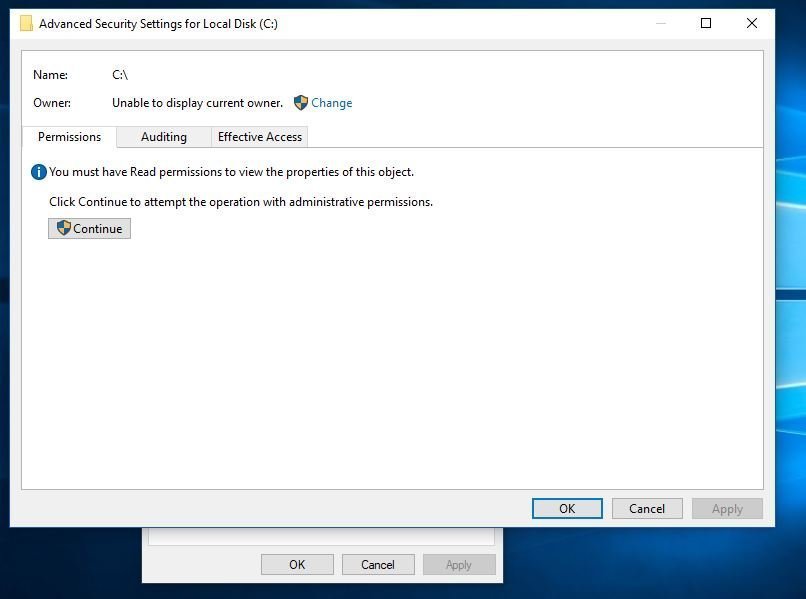The height and width of the screenshot is (599, 806).
Task: Maximize the Advanced Security Settings window
Action: (x=705, y=23)
